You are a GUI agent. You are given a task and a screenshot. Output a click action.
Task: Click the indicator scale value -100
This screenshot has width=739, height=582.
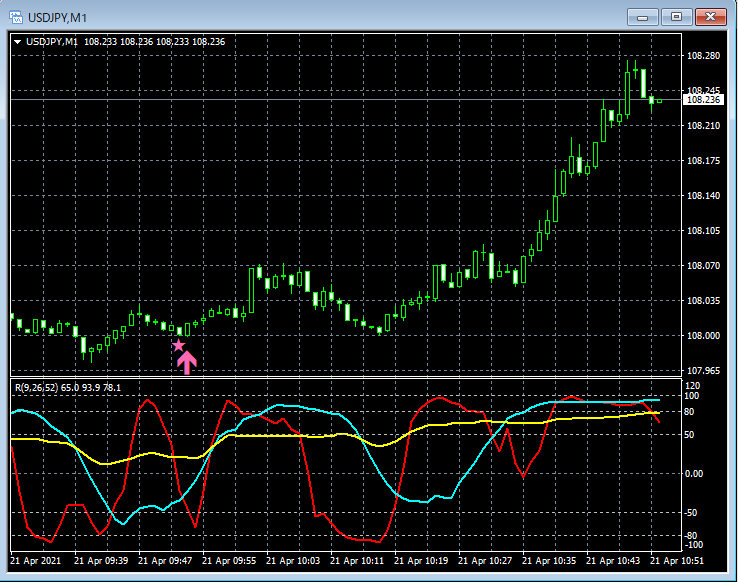click(694, 545)
